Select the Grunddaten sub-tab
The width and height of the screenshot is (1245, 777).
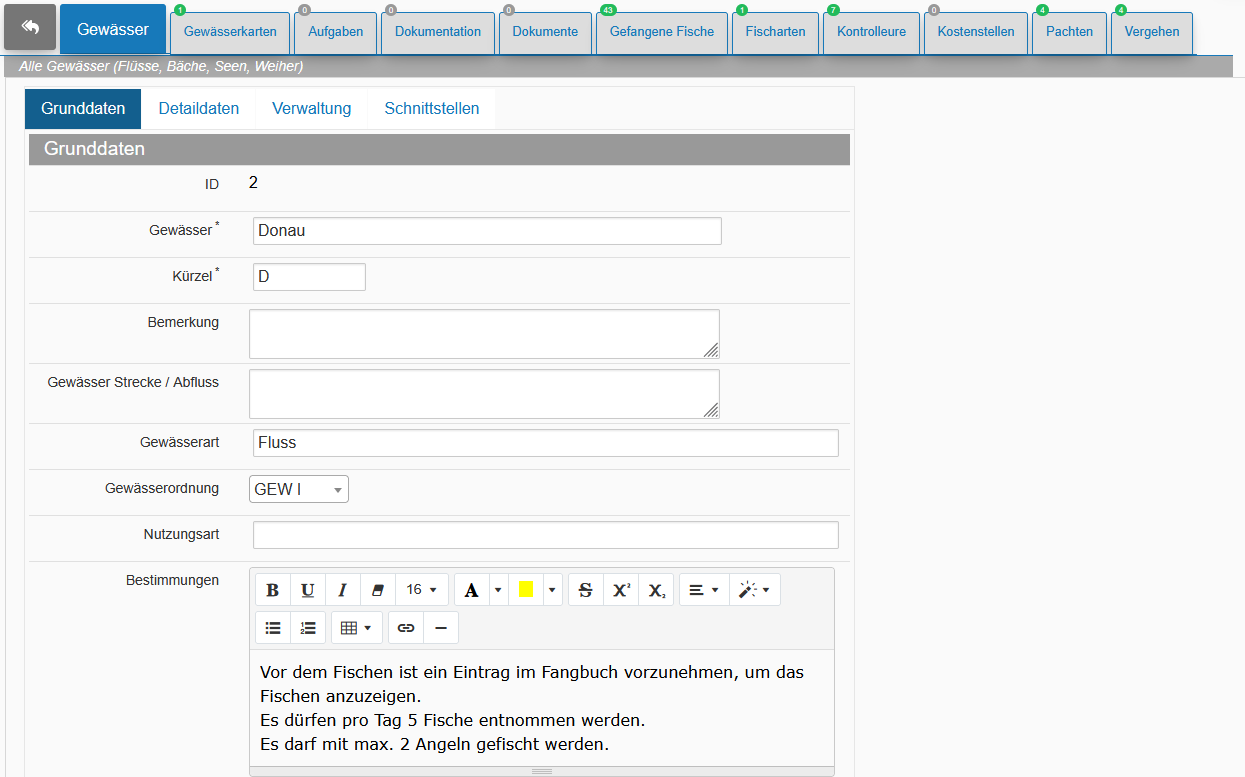tap(83, 109)
